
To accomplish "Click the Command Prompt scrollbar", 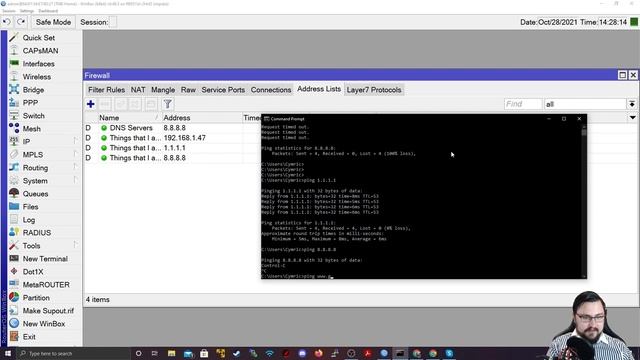I will (x=584, y=201).
